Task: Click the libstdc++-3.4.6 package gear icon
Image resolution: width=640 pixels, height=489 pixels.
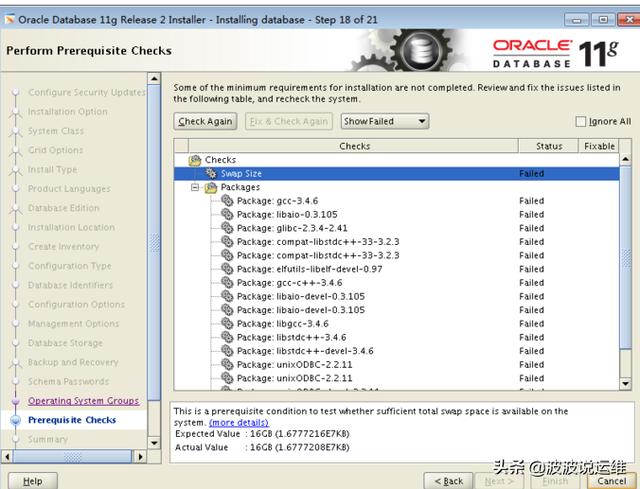Action: coord(227,337)
